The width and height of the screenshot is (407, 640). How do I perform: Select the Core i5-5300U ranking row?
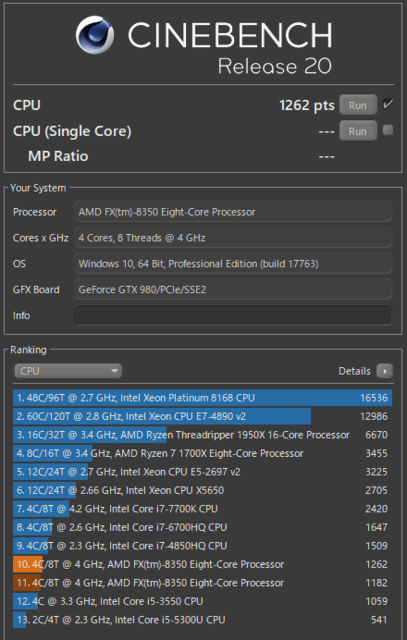point(202,620)
